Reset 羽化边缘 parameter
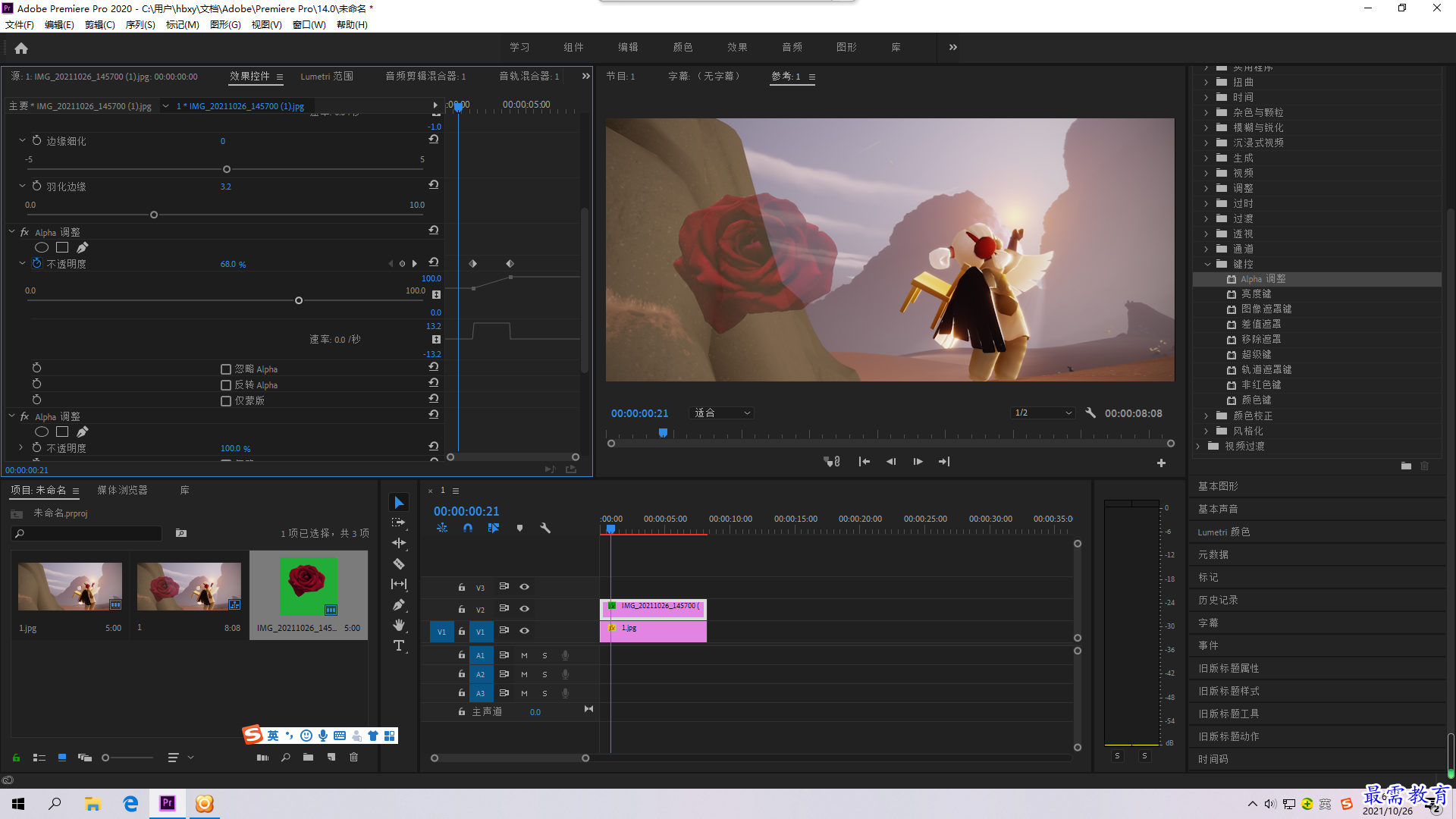 (x=434, y=185)
